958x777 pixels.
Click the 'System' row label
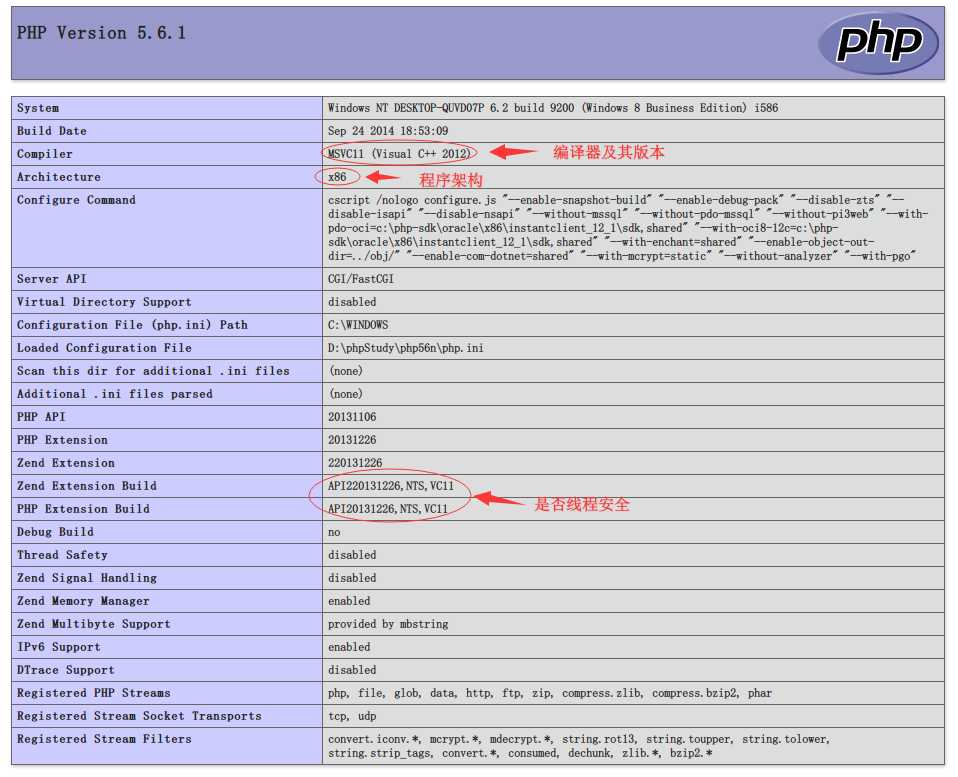[38, 108]
